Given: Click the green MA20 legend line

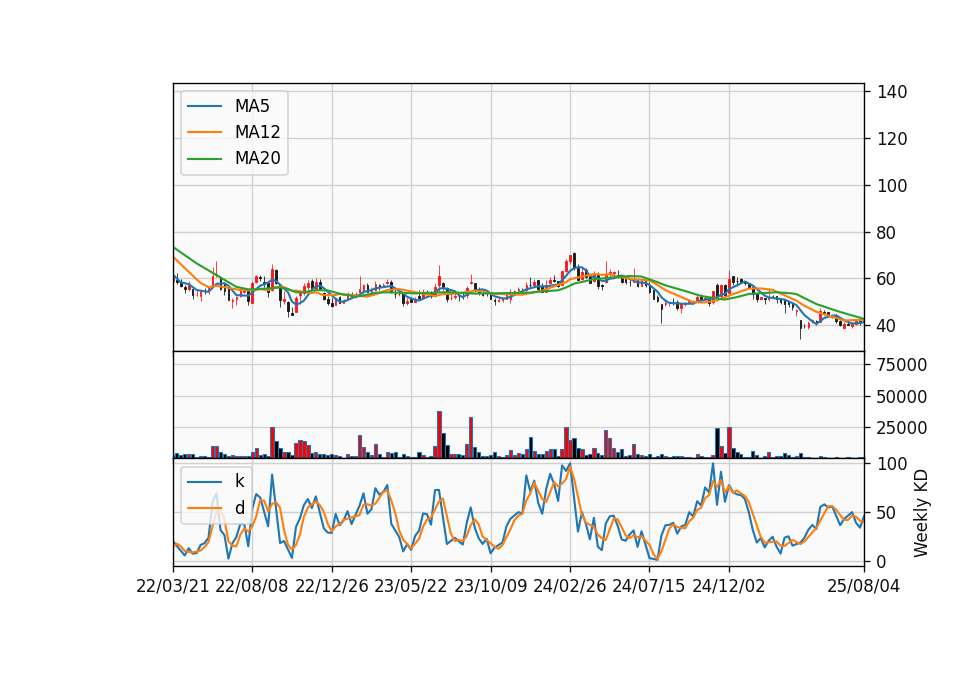Looking at the screenshot, I should (204, 158).
